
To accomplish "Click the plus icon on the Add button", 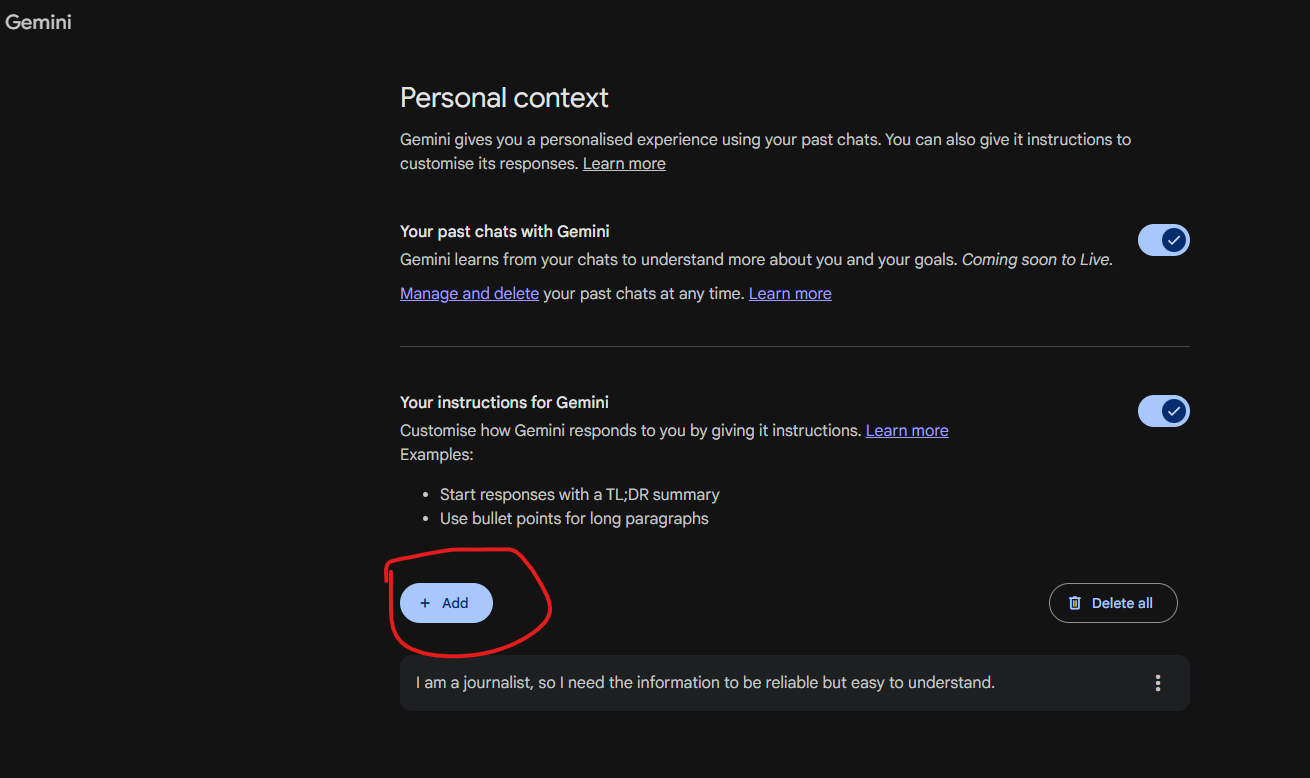I will (425, 603).
